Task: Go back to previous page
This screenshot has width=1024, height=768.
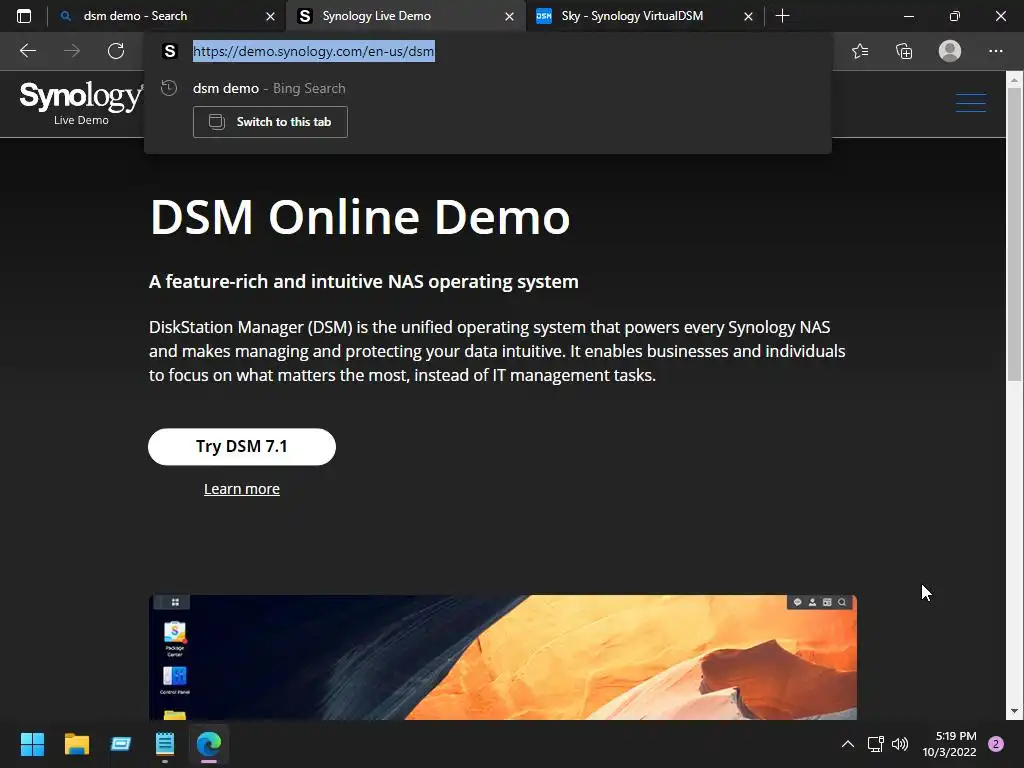Action: [27, 51]
